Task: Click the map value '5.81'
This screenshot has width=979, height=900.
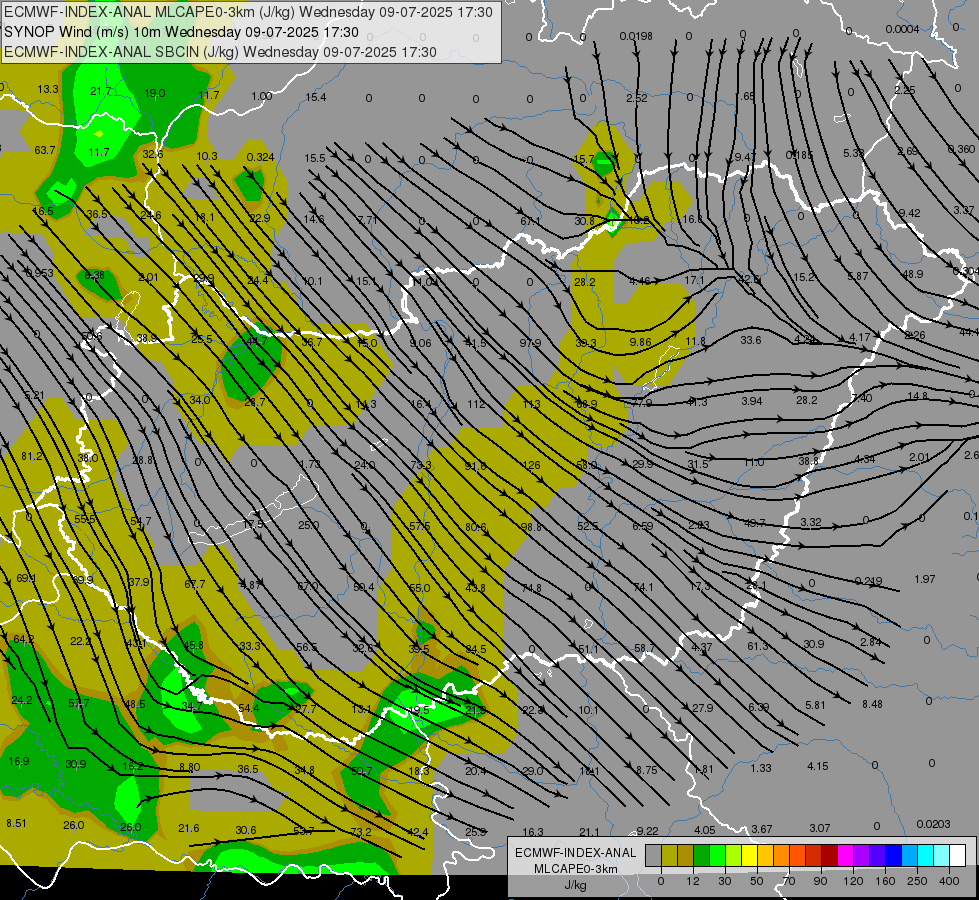Action: click(815, 705)
